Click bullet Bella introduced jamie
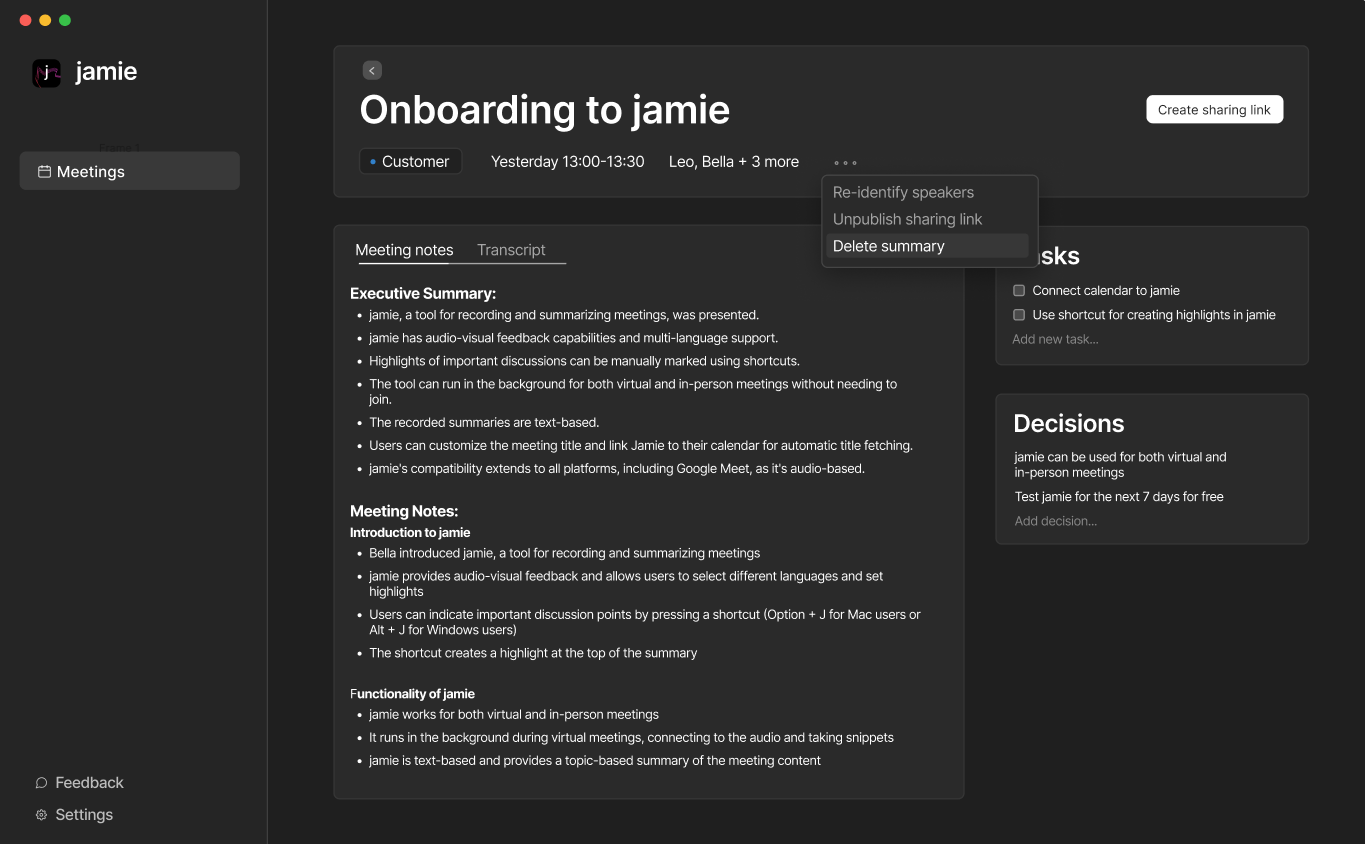Viewport: 1365px width, 844px height. pyautogui.click(x=564, y=553)
